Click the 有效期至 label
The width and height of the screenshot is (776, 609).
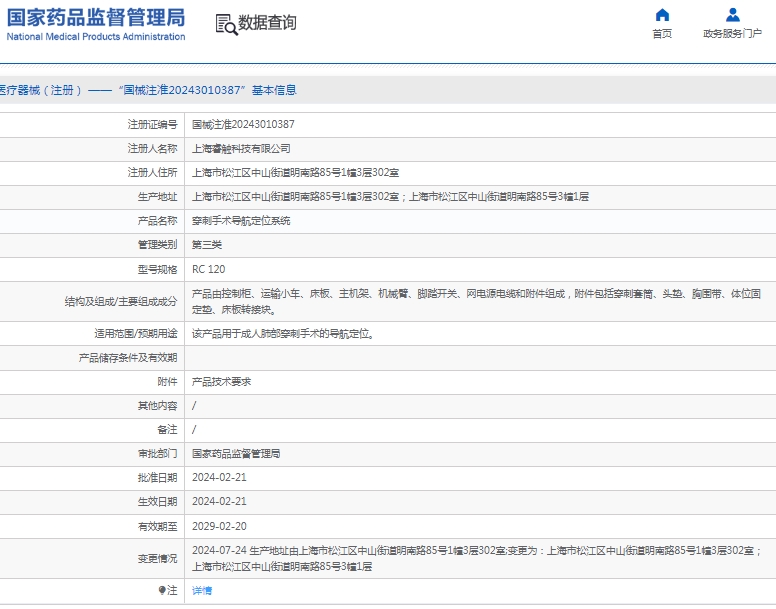157,526
